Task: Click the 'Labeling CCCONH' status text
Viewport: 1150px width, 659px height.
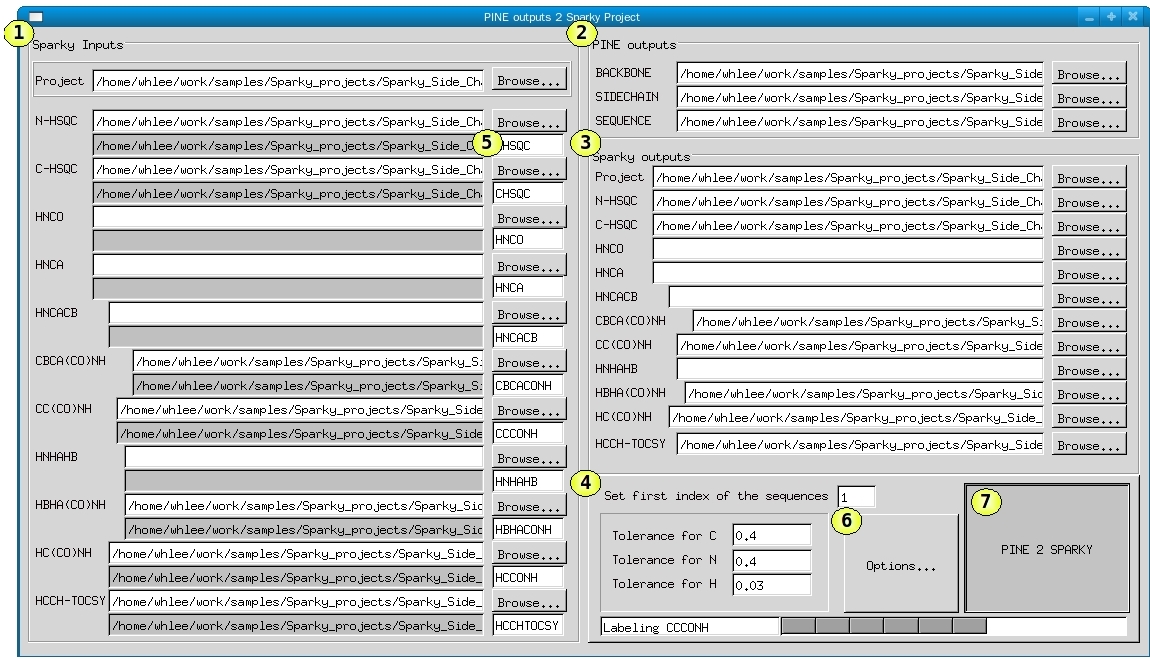Action: click(x=656, y=627)
